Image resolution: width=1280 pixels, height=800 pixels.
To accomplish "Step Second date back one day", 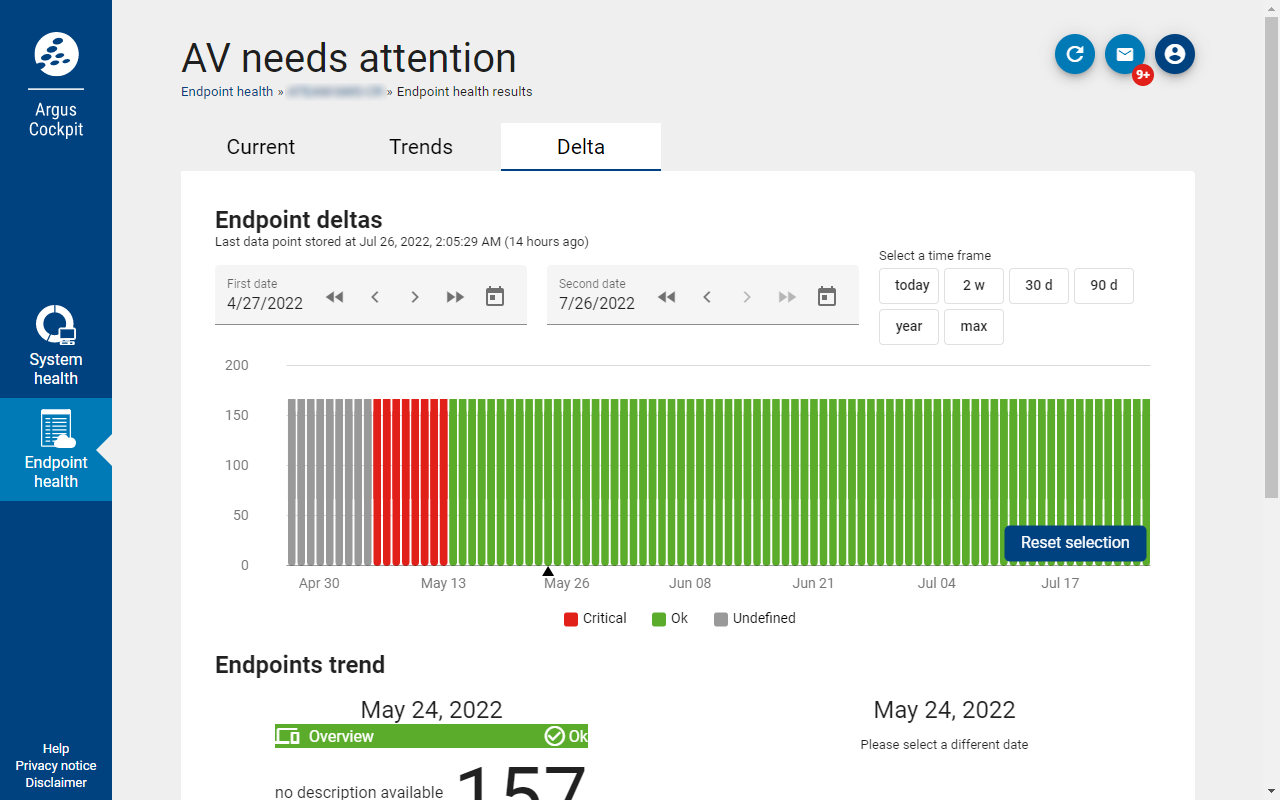I will tap(707, 297).
